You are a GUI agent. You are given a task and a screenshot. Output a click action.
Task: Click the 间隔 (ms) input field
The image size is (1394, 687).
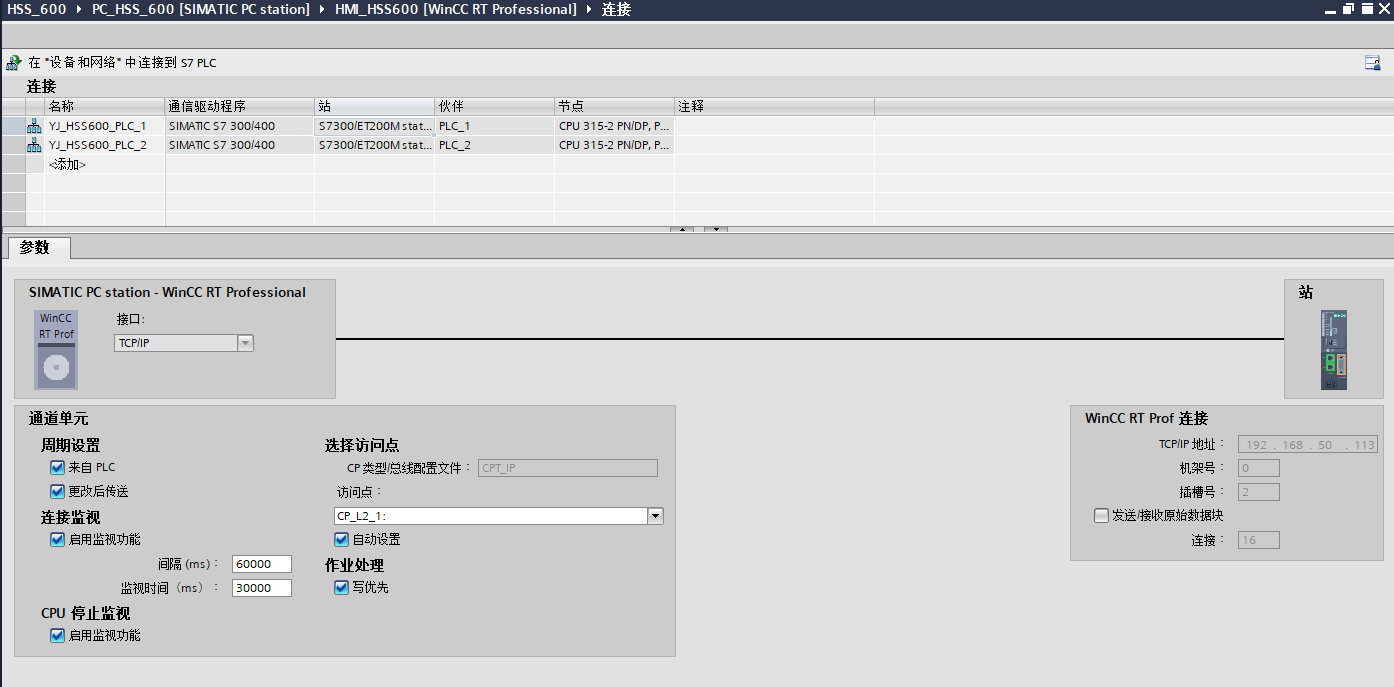(x=261, y=564)
